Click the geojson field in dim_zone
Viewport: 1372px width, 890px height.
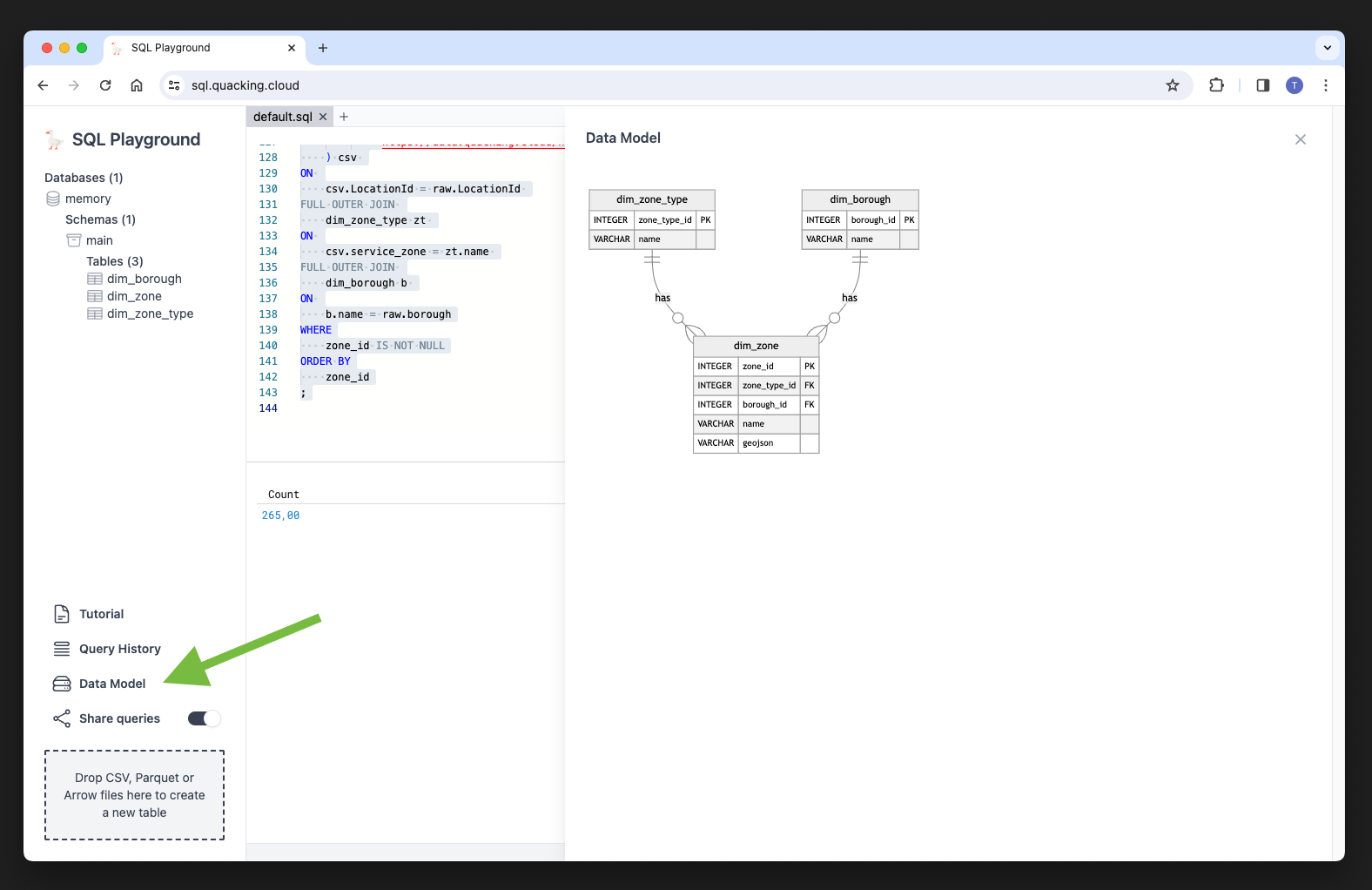click(758, 443)
